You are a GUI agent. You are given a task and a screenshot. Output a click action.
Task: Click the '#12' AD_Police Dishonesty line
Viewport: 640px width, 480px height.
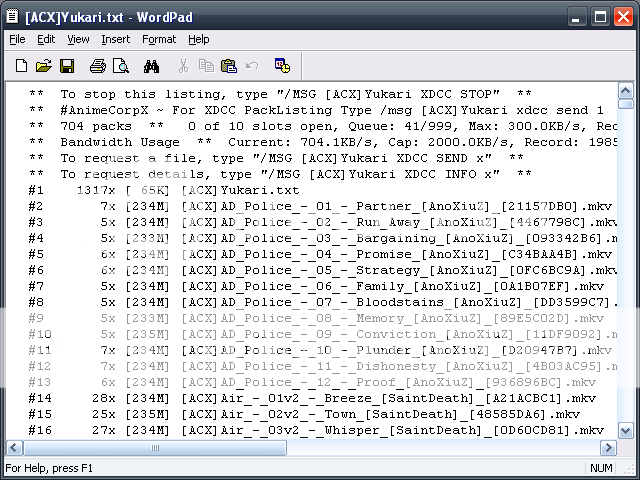pyautogui.click(x=322, y=366)
